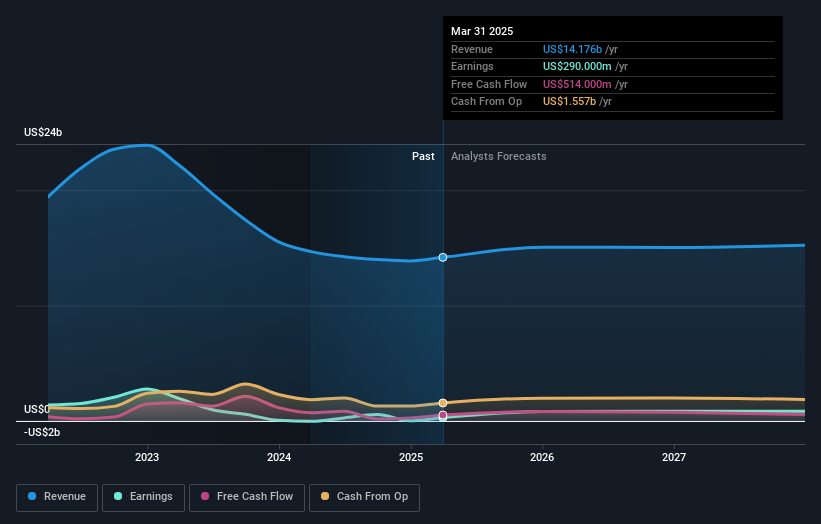Toggle the Earnings legend button
The width and height of the screenshot is (821, 524).
143,497
